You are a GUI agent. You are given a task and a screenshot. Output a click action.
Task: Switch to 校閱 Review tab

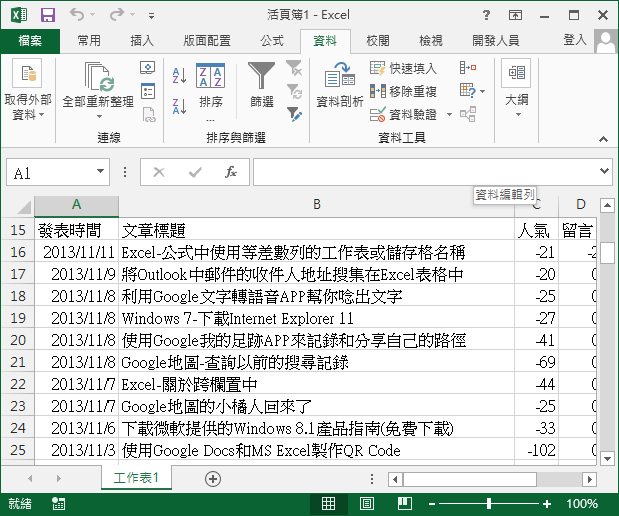click(x=378, y=41)
